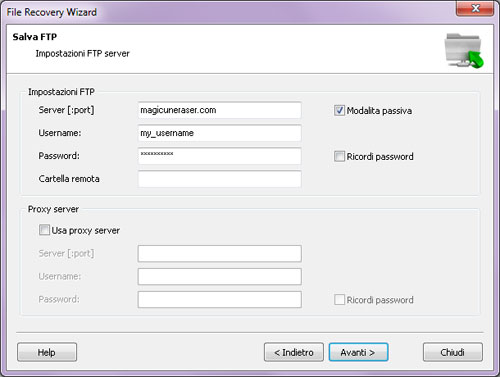Image resolution: width=500 pixels, height=377 pixels.
Task: Proceed with the Avanti button
Action: click(x=358, y=352)
